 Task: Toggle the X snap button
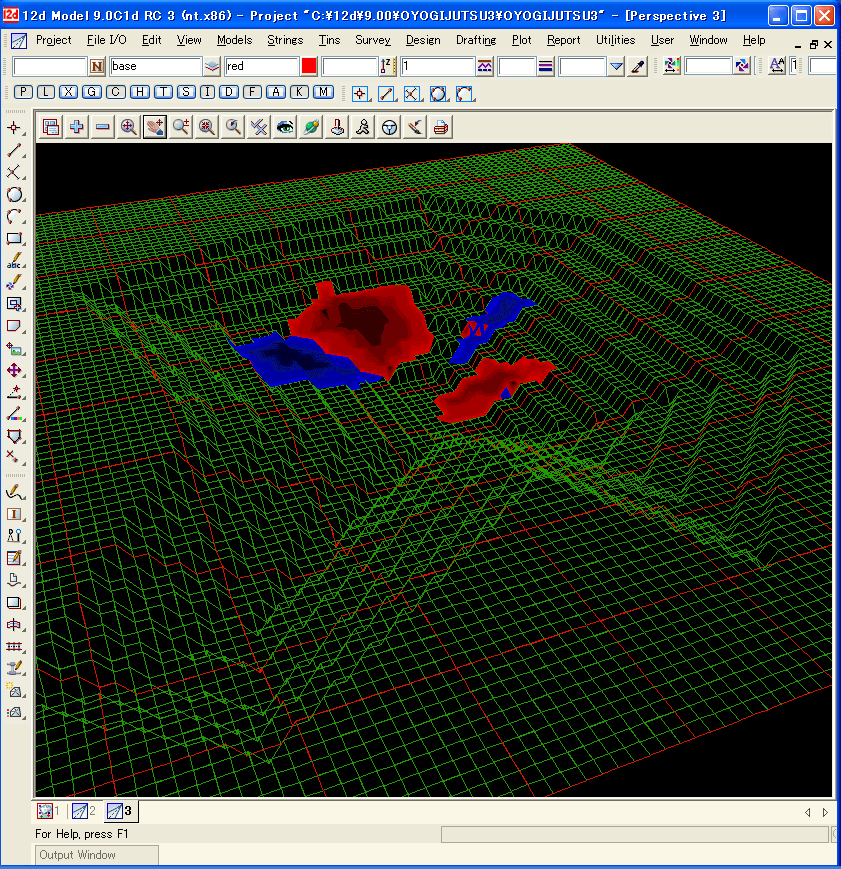tap(69, 92)
